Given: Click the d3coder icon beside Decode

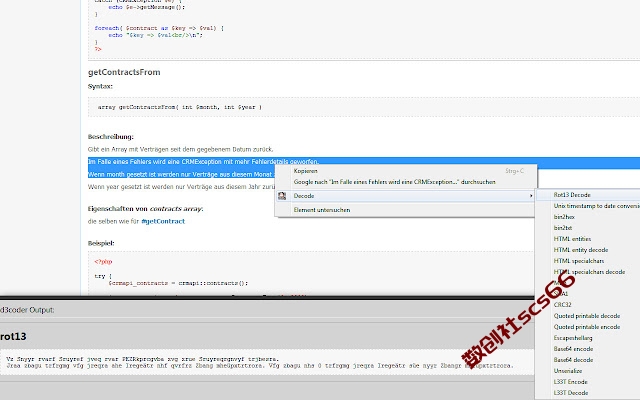Looking at the screenshot, I should pos(282,196).
